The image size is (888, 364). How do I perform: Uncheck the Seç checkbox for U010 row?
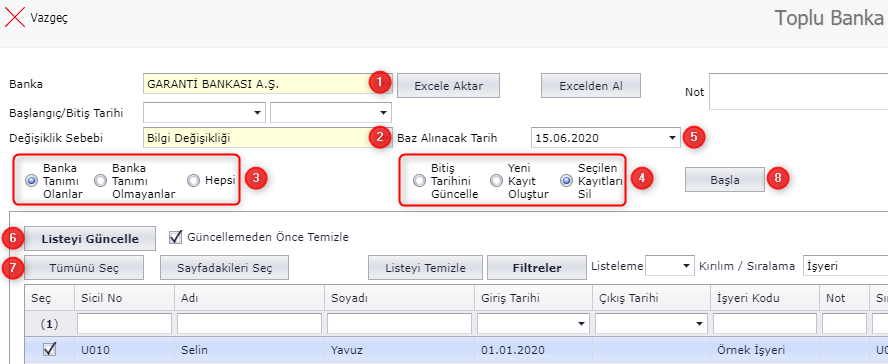tap(49, 350)
